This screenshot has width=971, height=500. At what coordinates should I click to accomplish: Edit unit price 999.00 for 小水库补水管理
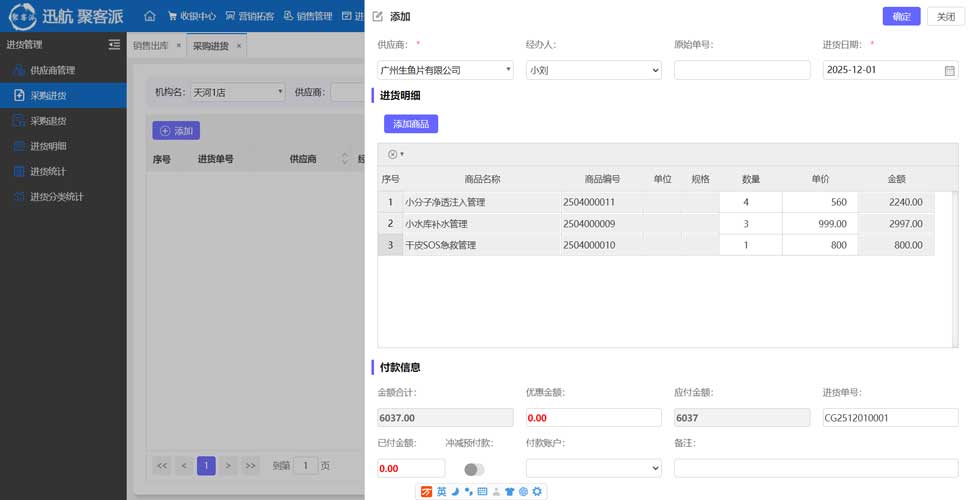820,224
